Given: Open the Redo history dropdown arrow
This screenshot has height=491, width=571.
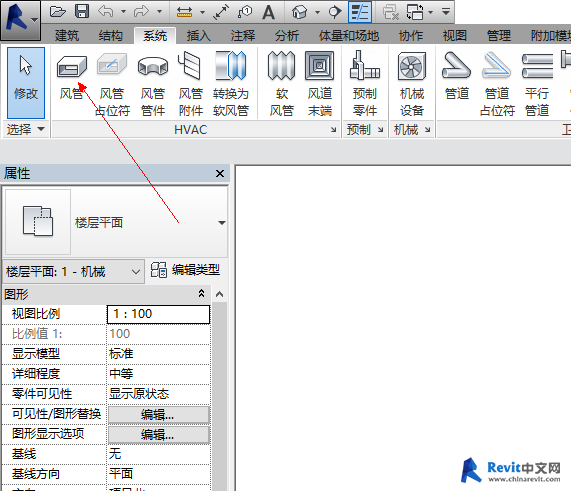Looking at the screenshot, I should (159, 12).
